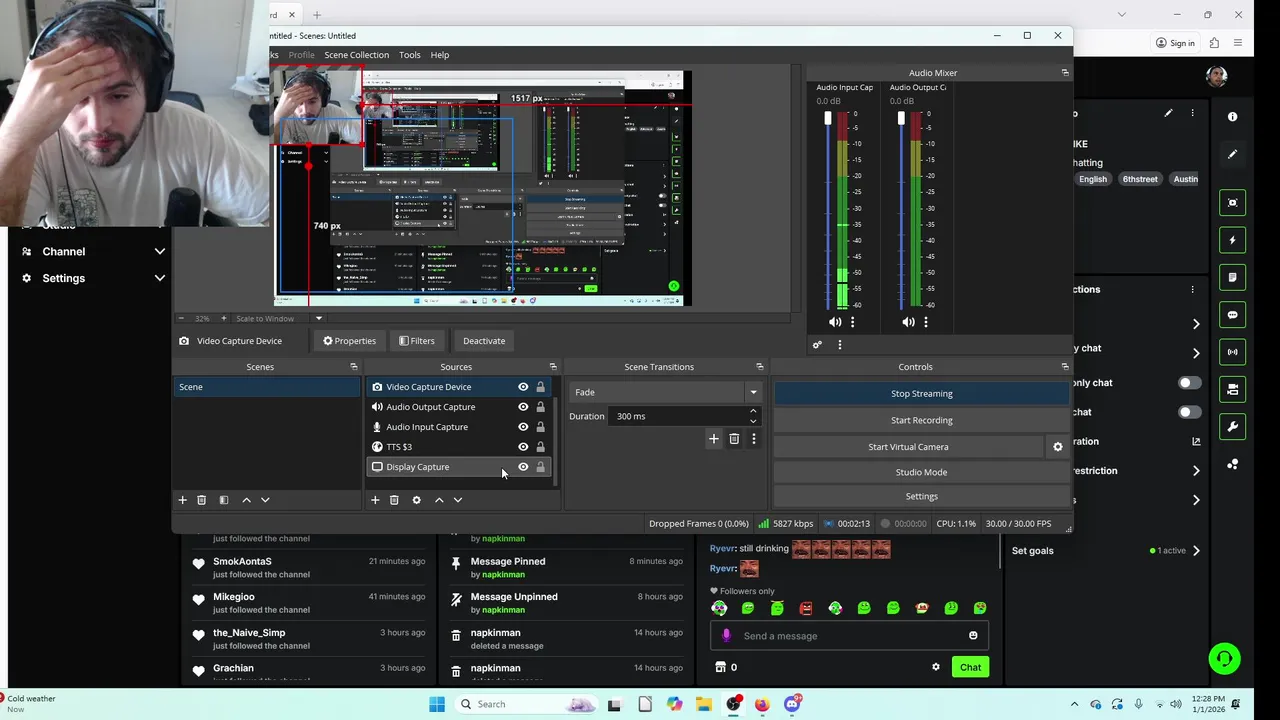
Task: Open the transition properties three-dot menu
Action: [x=754, y=439]
